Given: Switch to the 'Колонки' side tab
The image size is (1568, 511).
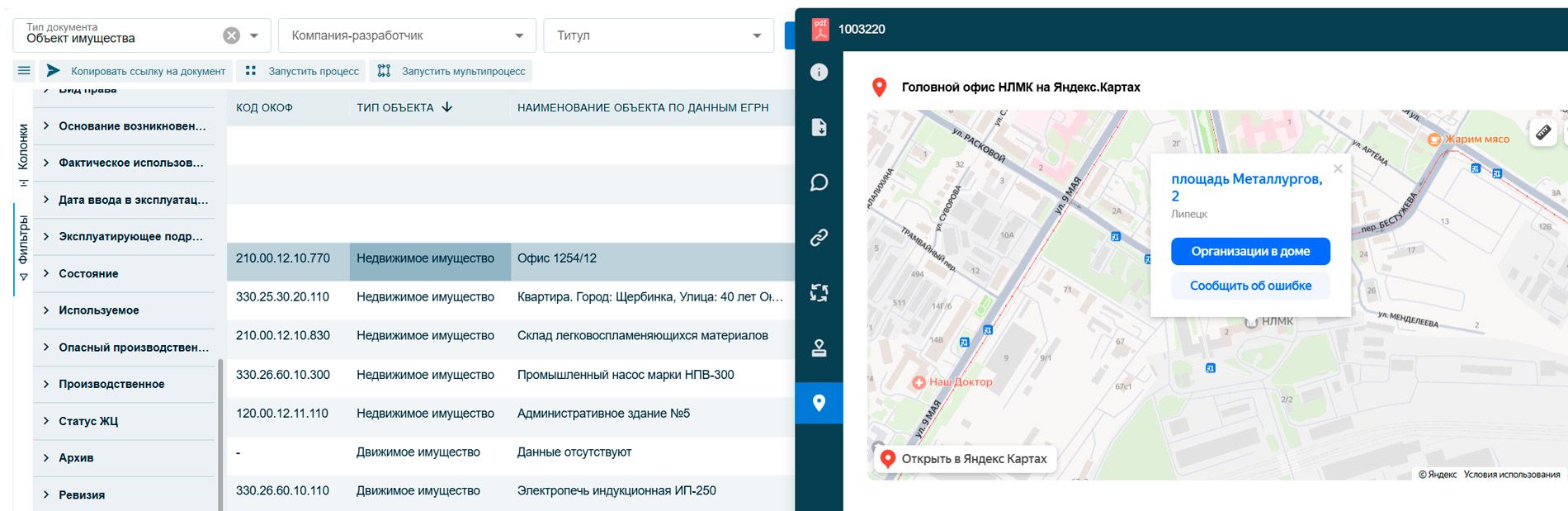Looking at the screenshot, I should click(x=23, y=154).
